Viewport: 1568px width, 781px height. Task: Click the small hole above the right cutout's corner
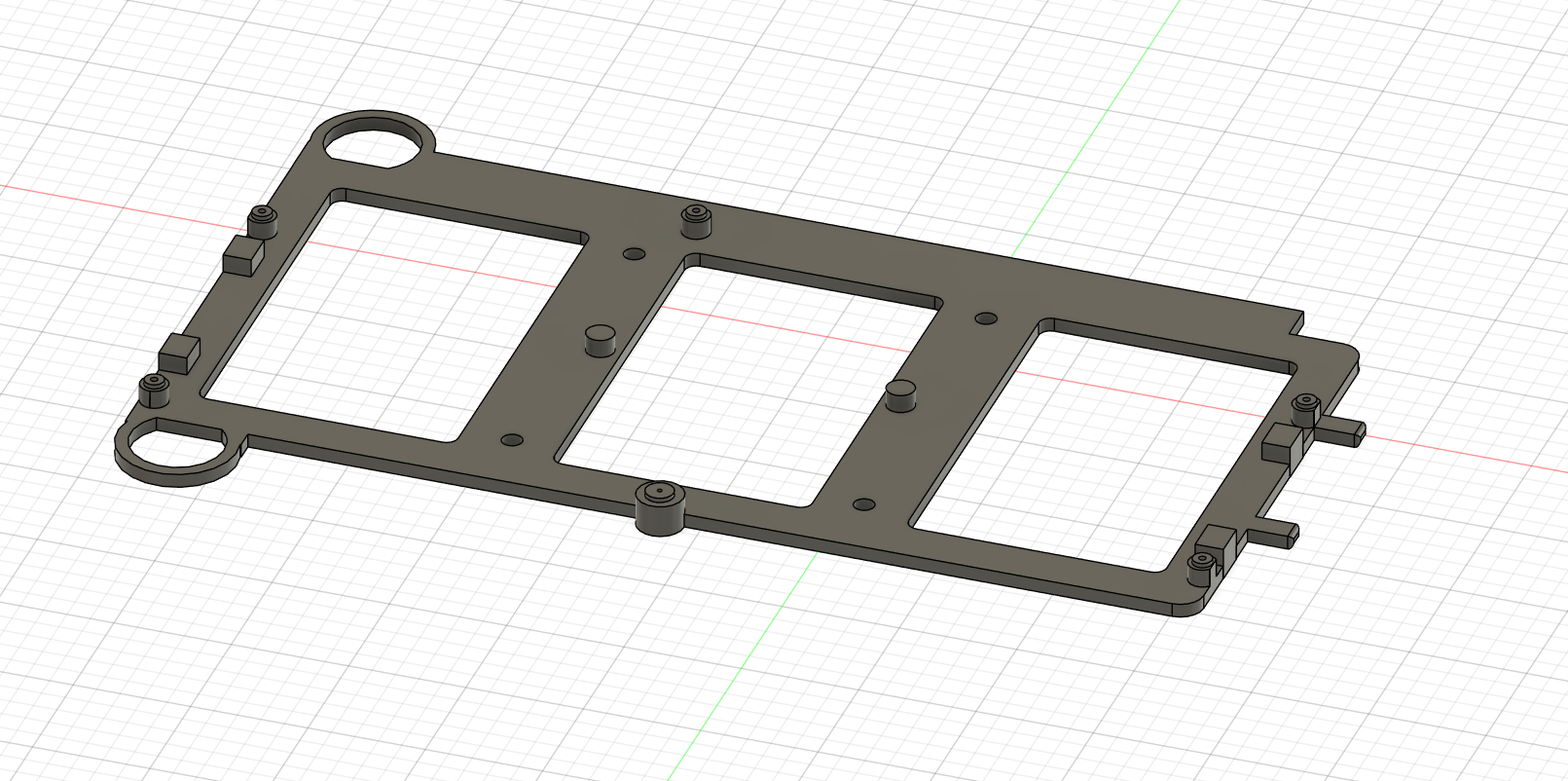click(986, 318)
